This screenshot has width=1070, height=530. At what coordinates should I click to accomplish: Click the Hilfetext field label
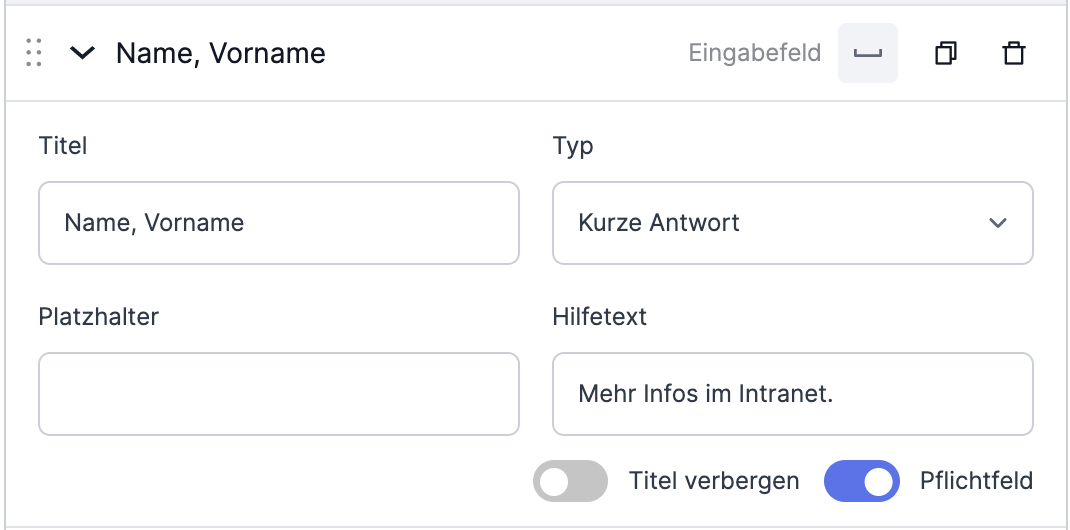pyautogui.click(x=600, y=316)
